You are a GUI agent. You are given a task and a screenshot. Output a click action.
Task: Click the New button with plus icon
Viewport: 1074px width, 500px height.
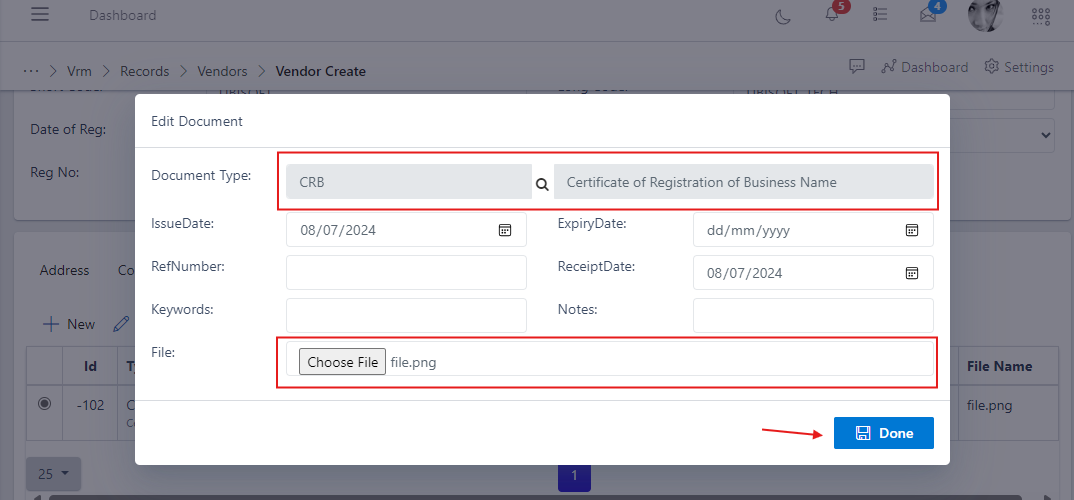pos(68,324)
